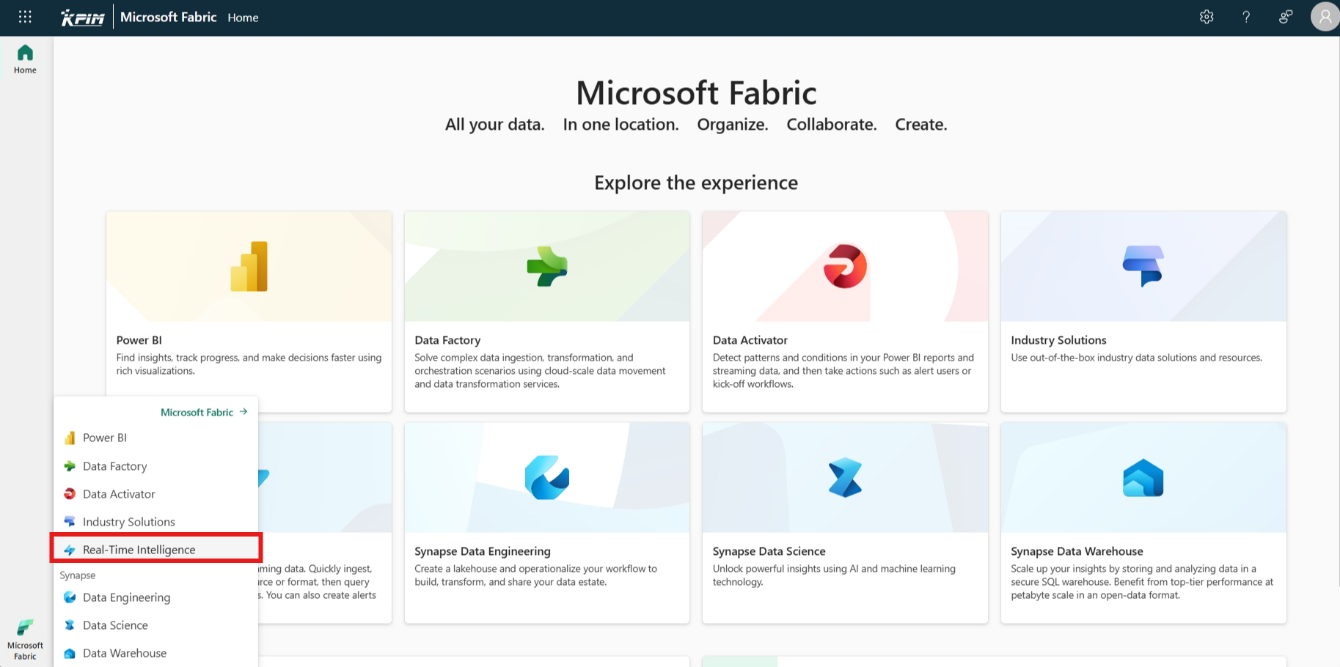Image resolution: width=1340 pixels, height=667 pixels.
Task: Go to Home in left sidebar
Action: pyautogui.click(x=25, y=59)
